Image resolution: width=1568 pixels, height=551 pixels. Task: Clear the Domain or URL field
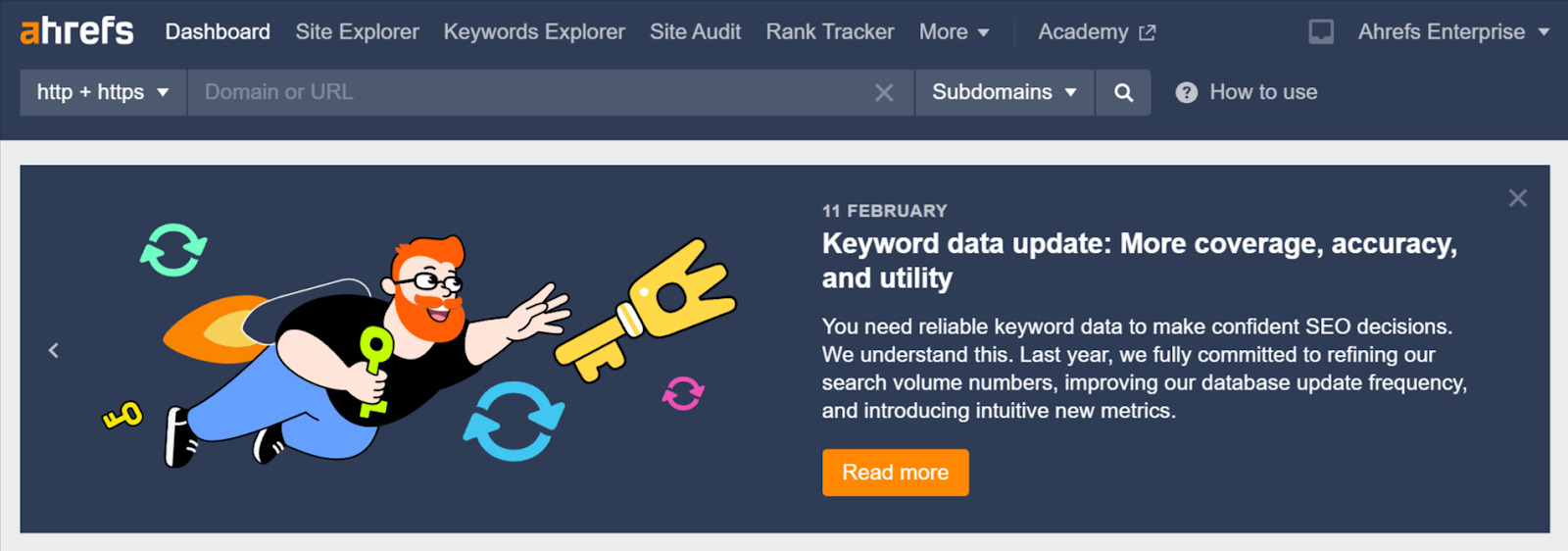[x=883, y=92]
